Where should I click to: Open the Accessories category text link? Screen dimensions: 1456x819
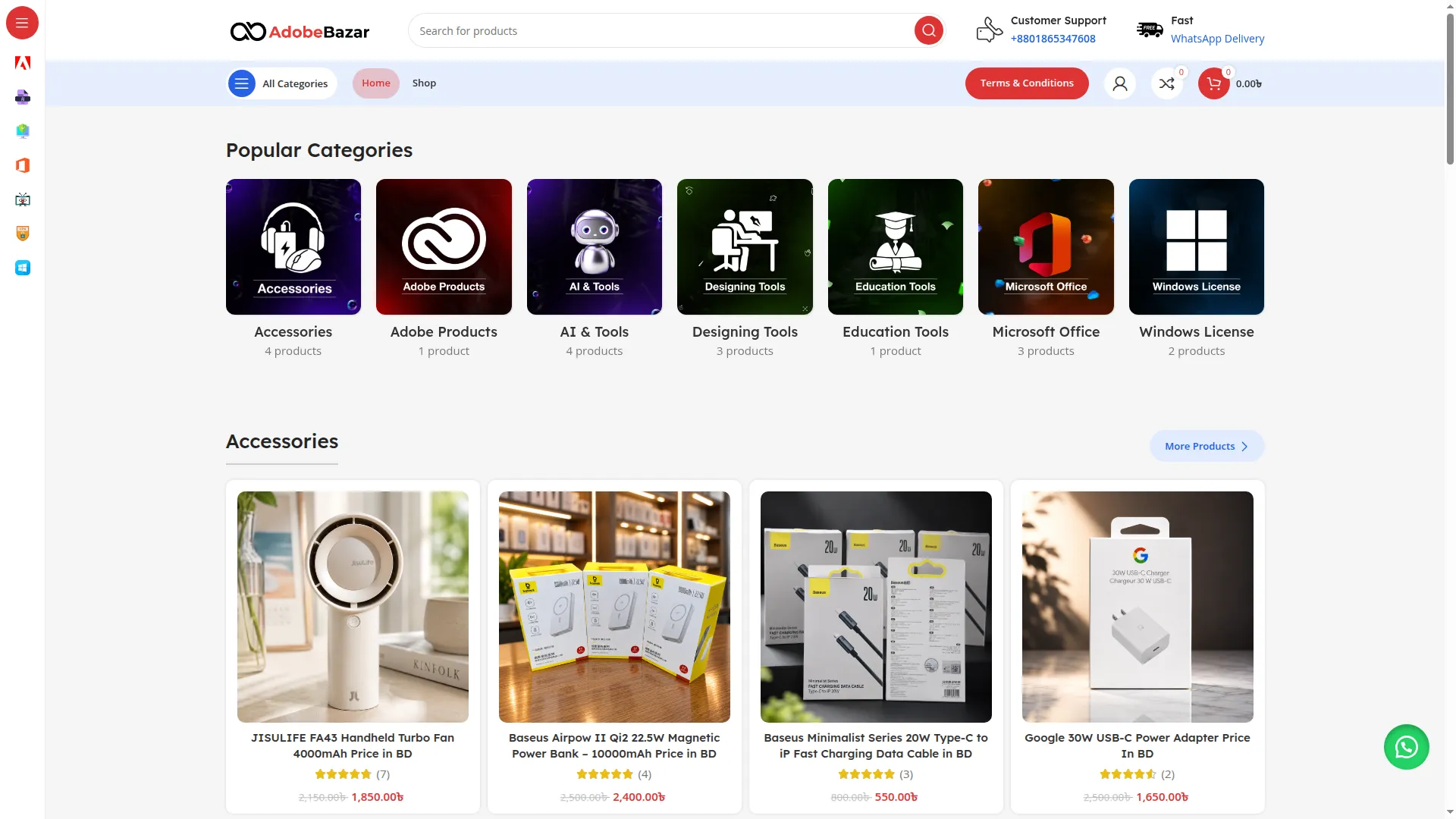pos(293,332)
